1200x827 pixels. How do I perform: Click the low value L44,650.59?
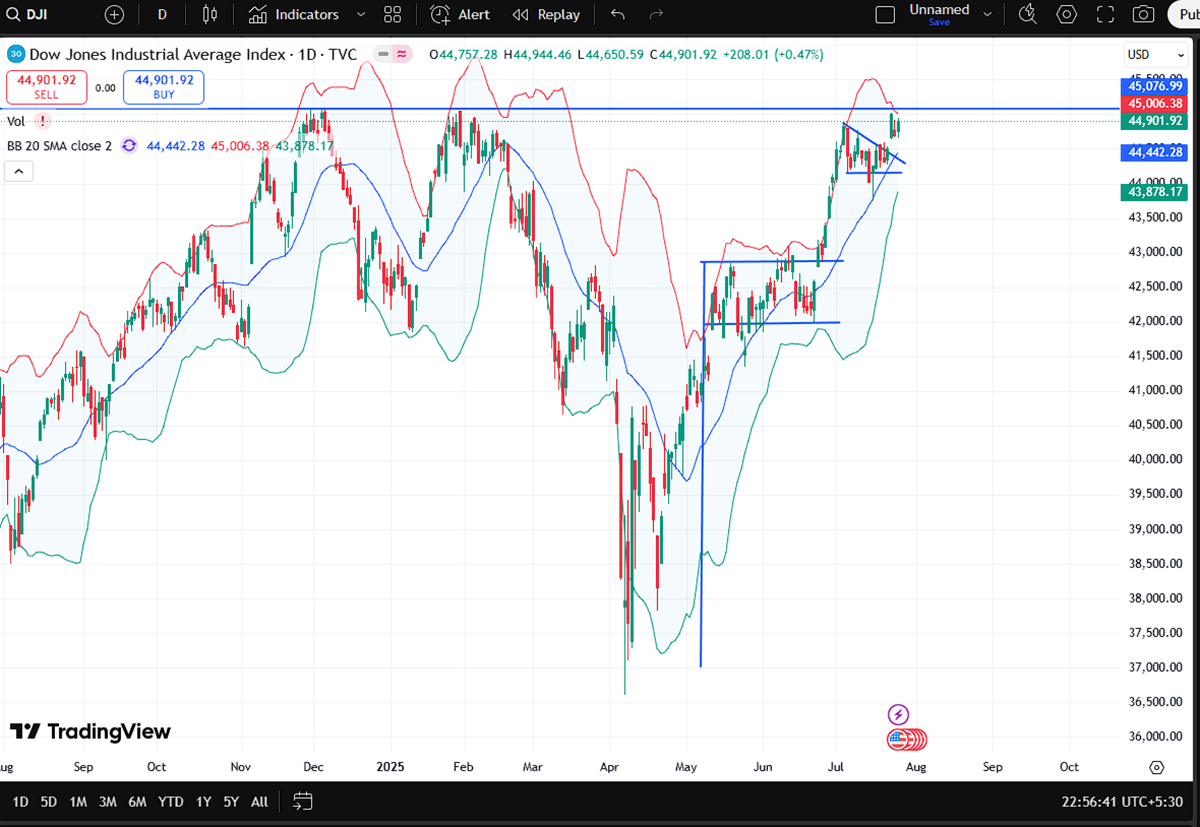(613, 55)
